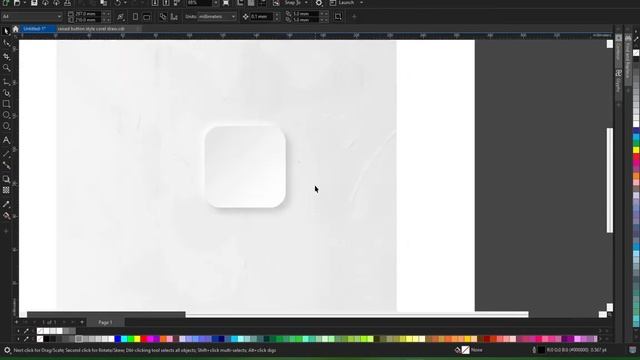Select the Pick tool in the toolbox
The height and width of the screenshot is (360, 640).
(6, 31)
